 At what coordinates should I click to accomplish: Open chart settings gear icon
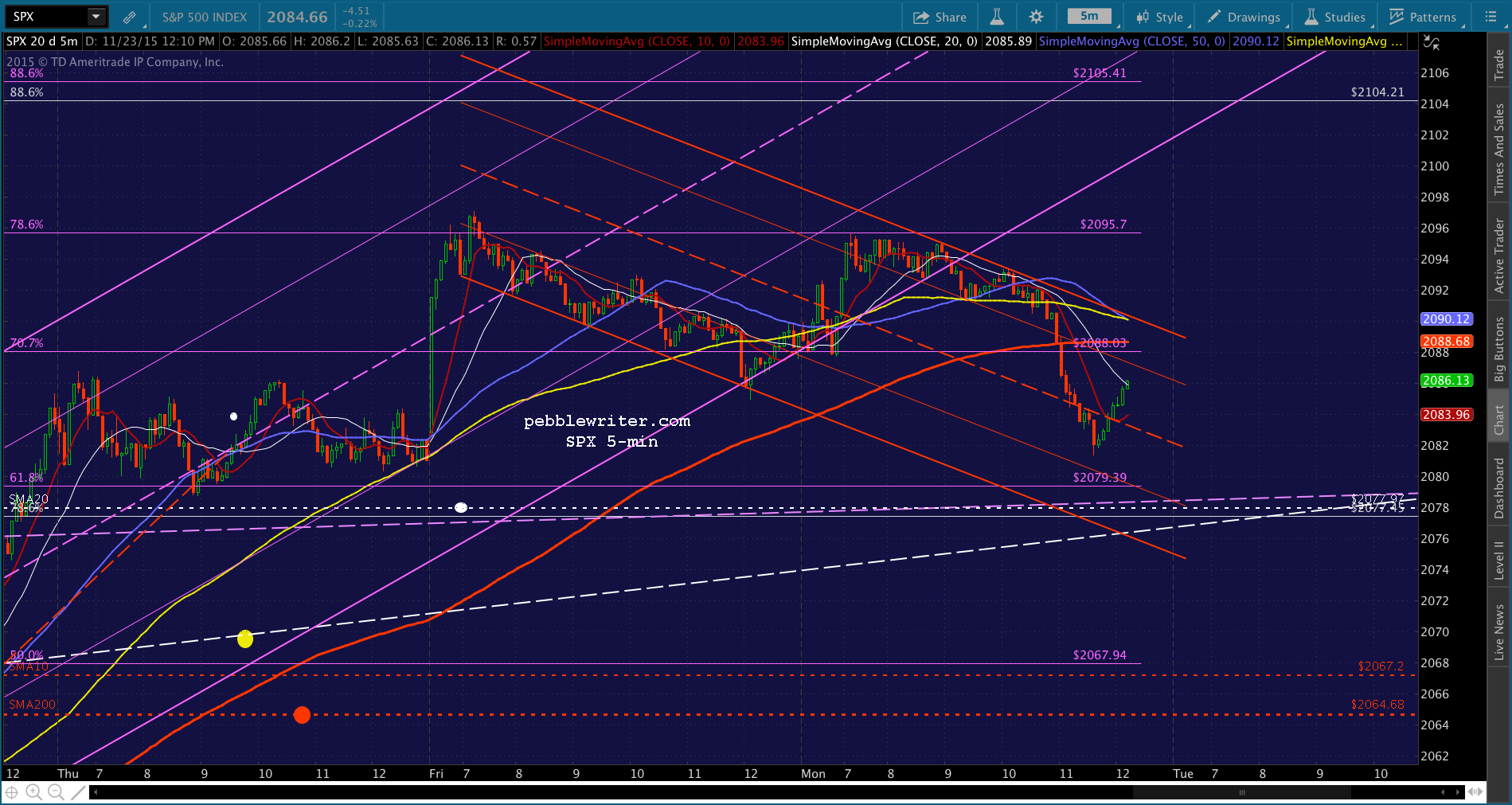point(1036,17)
